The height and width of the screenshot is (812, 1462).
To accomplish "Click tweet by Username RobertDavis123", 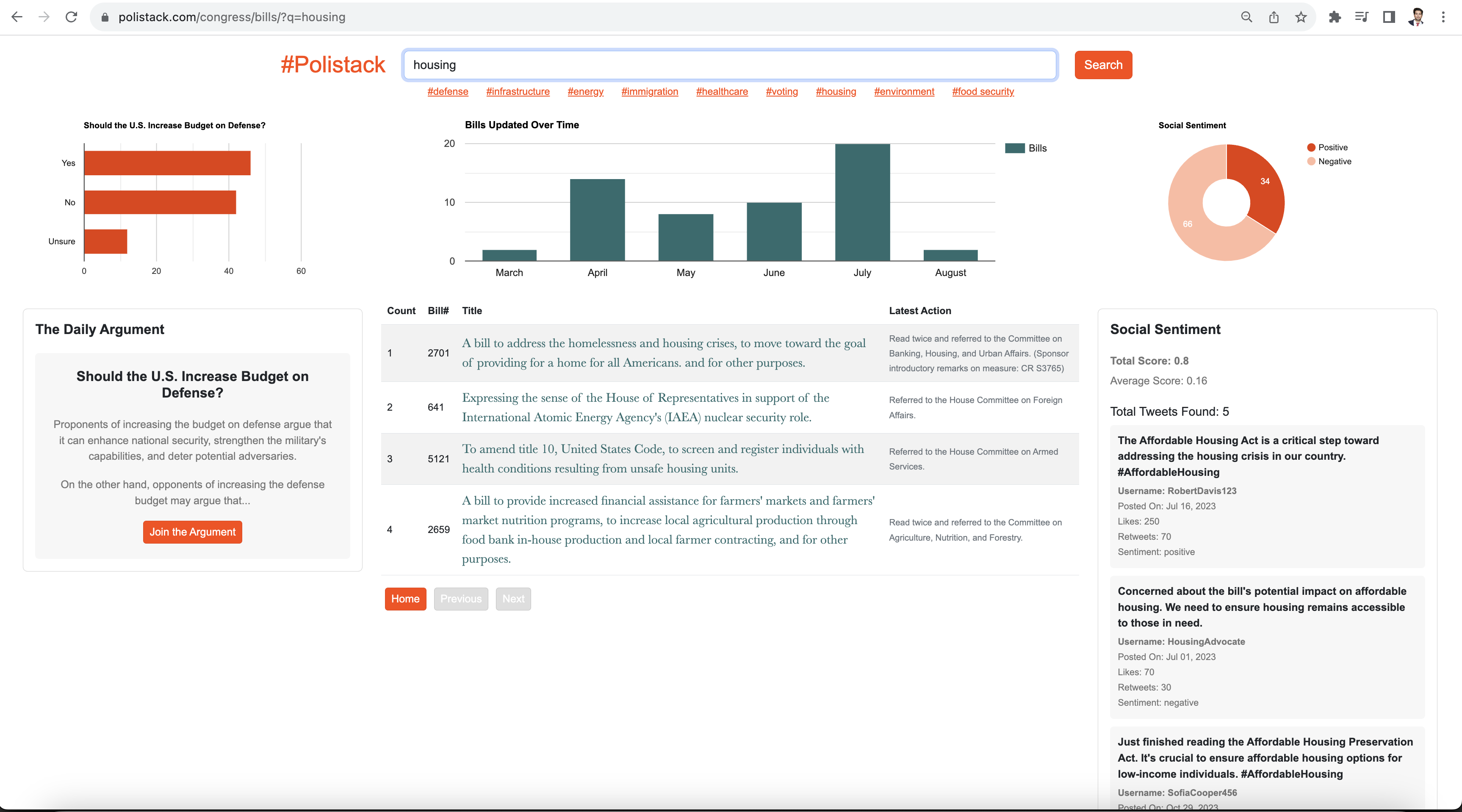I will click(x=1267, y=496).
